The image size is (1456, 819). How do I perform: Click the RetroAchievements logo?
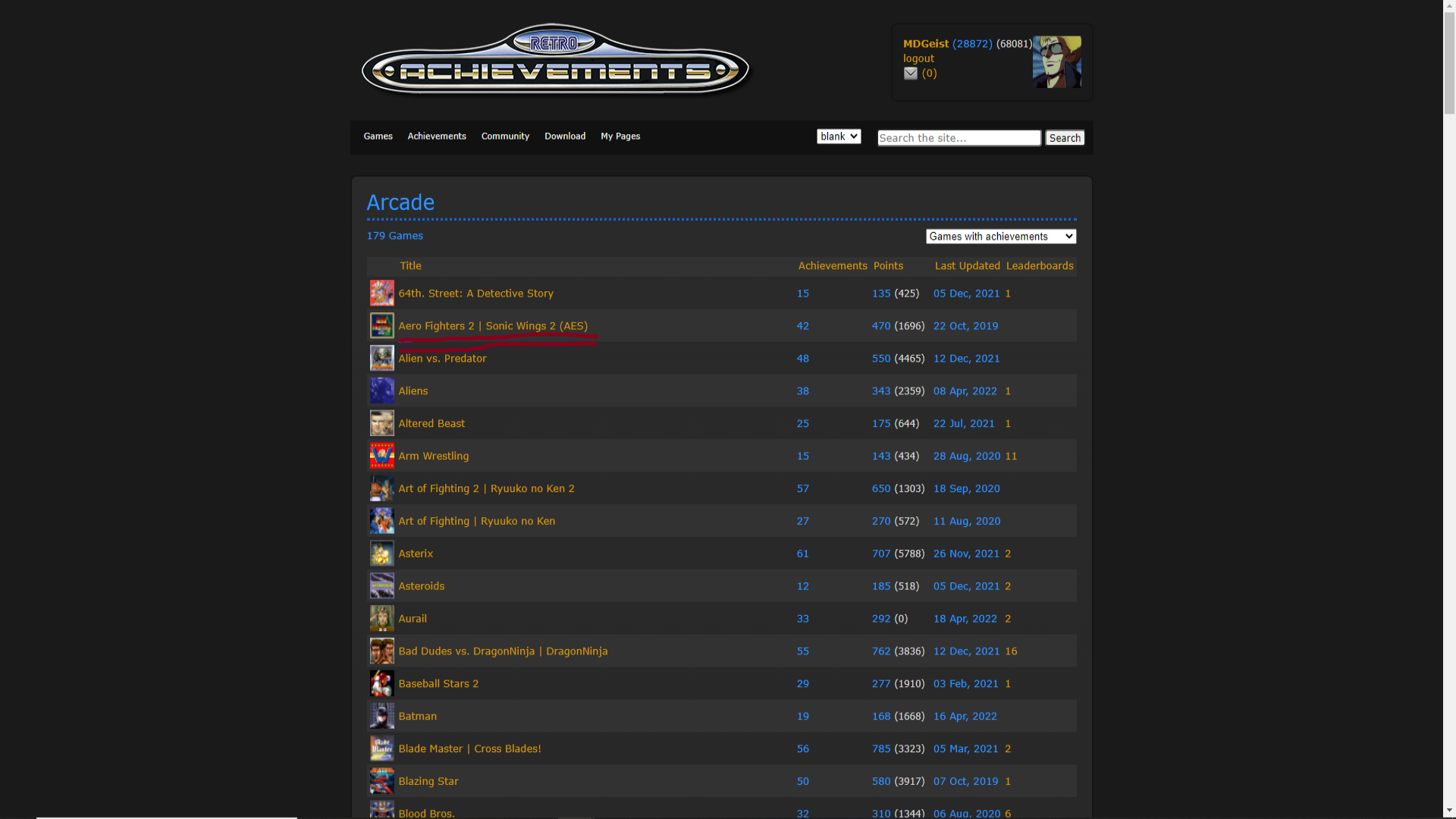(x=556, y=61)
